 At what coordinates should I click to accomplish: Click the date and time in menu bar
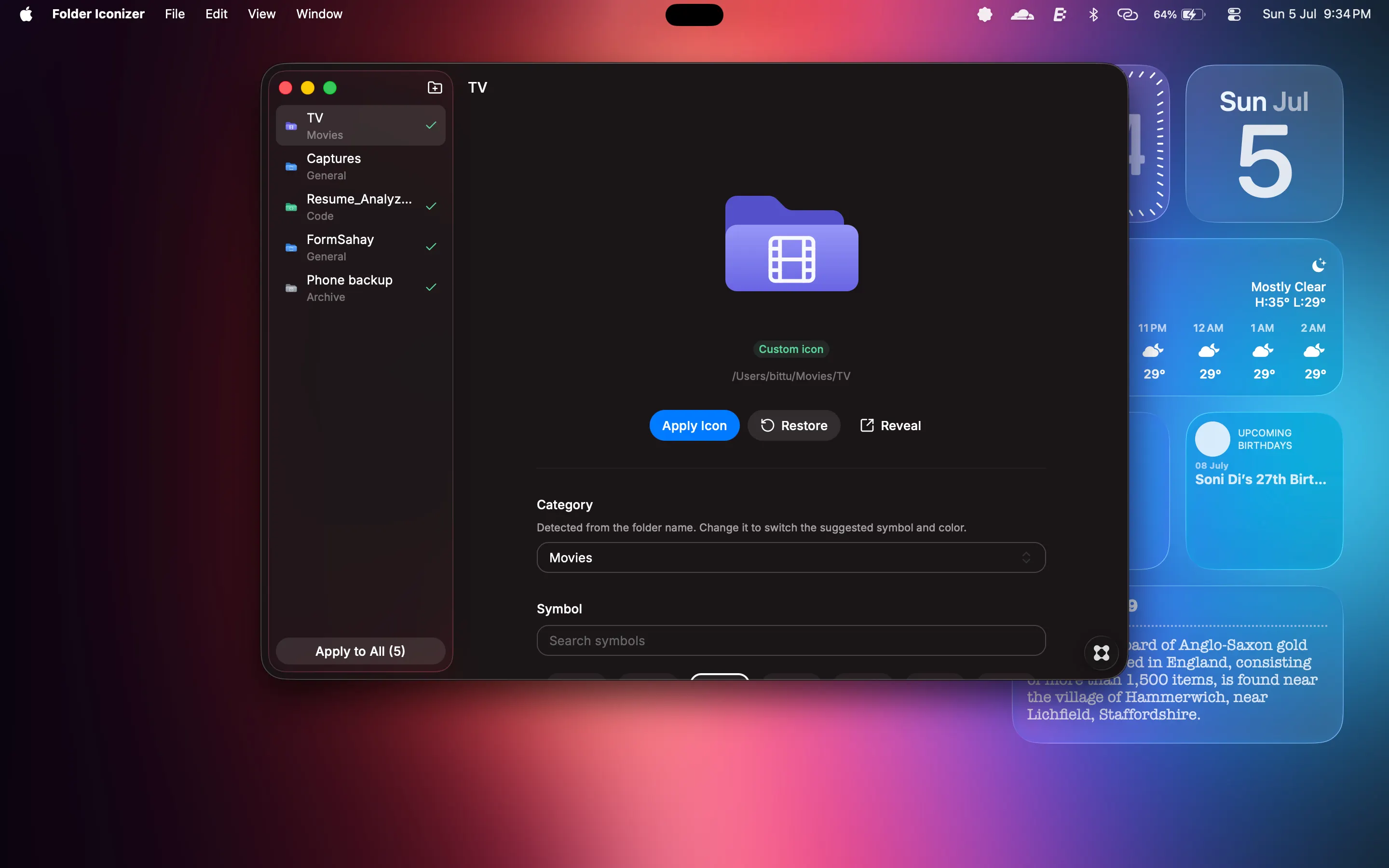(1316, 14)
